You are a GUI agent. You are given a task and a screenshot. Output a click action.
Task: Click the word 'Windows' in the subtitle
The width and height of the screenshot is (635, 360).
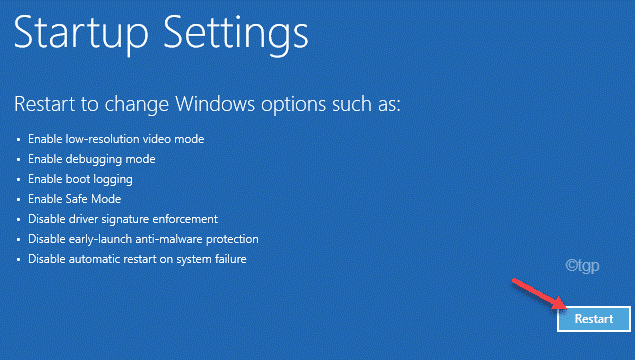215,104
